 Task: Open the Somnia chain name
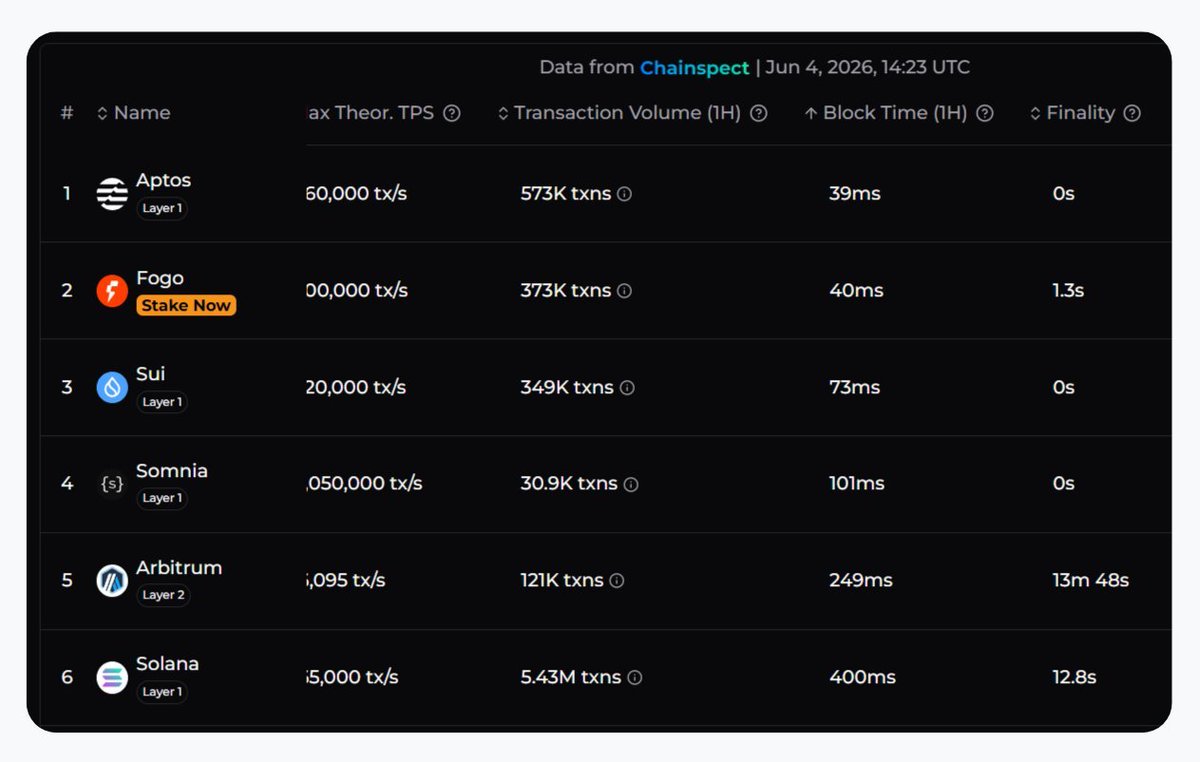click(172, 470)
